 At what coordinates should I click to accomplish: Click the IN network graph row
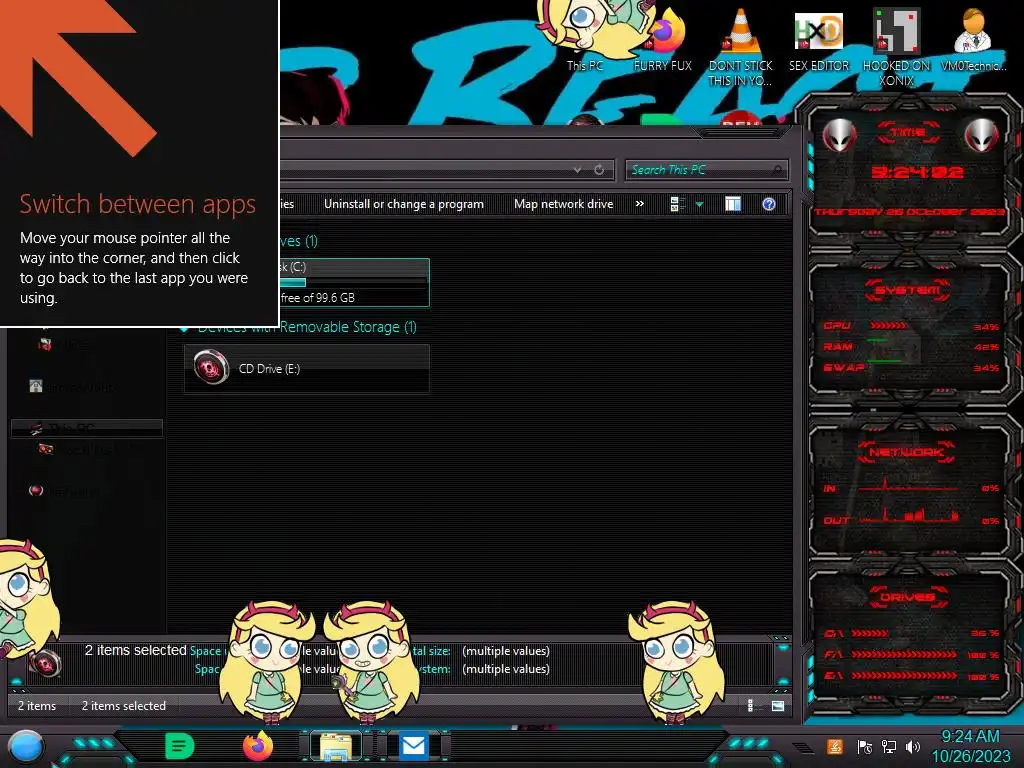[911, 487]
